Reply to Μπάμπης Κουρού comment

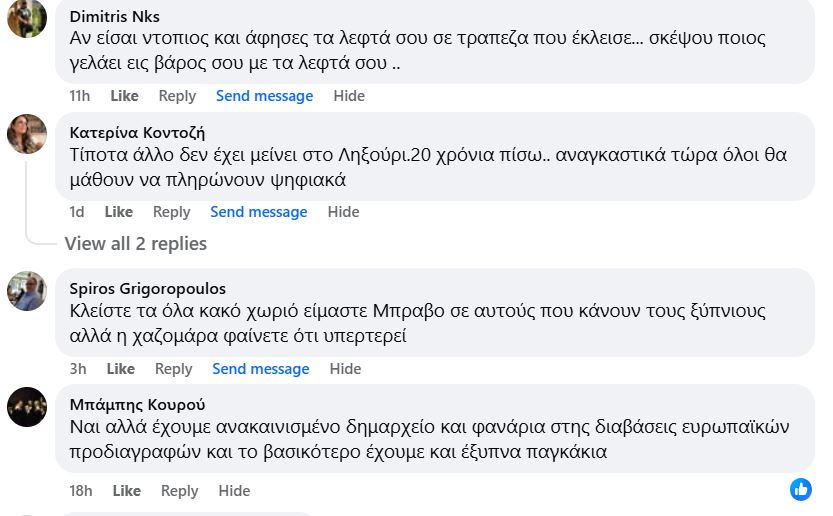click(x=179, y=491)
